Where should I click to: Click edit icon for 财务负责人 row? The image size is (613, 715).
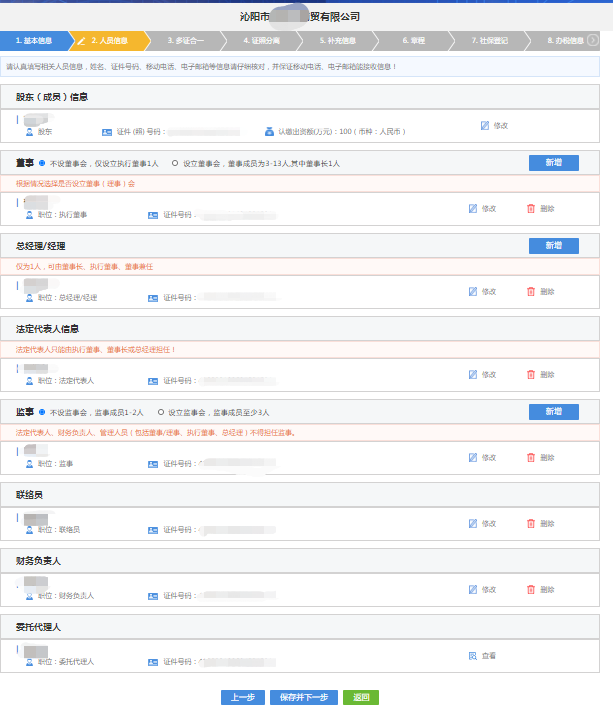[473, 590]
